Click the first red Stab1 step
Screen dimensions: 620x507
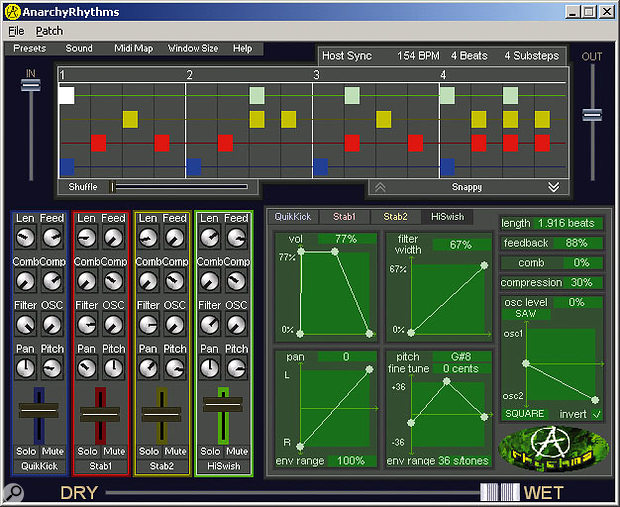(98, 143)
